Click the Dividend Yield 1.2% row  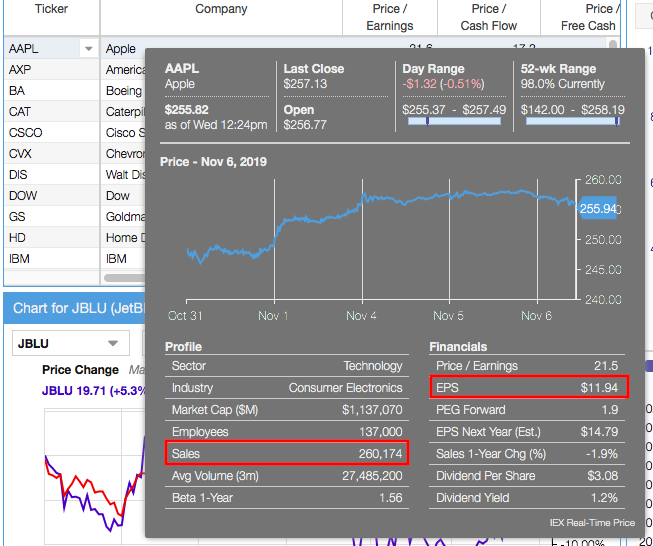coord(527,498)
